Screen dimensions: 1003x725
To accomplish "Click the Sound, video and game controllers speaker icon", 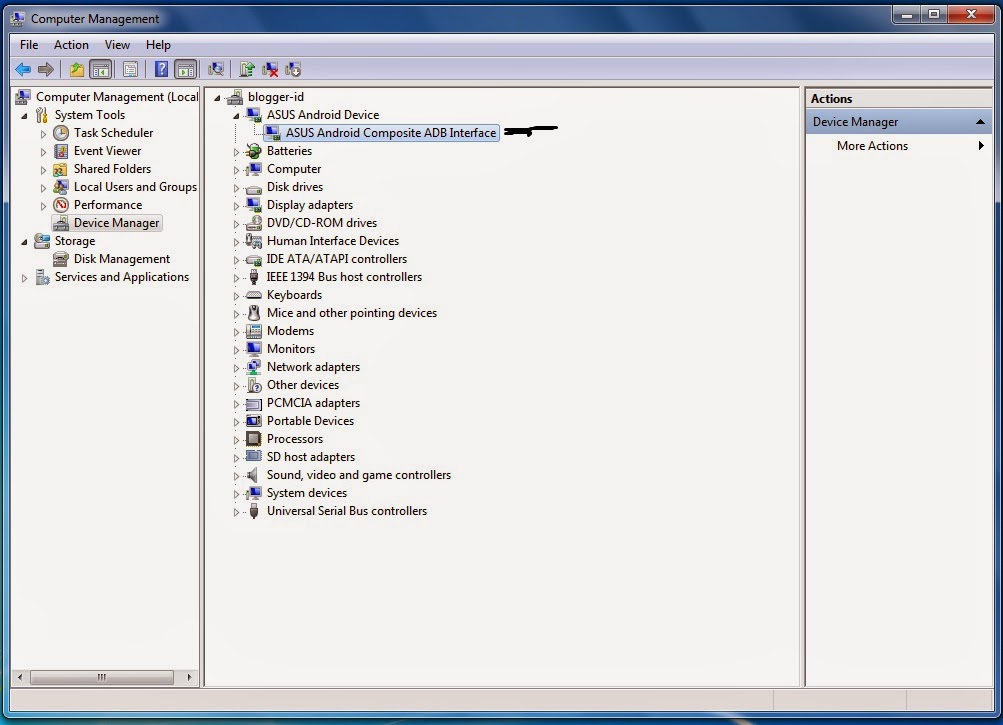I will (x=254, y=474).
